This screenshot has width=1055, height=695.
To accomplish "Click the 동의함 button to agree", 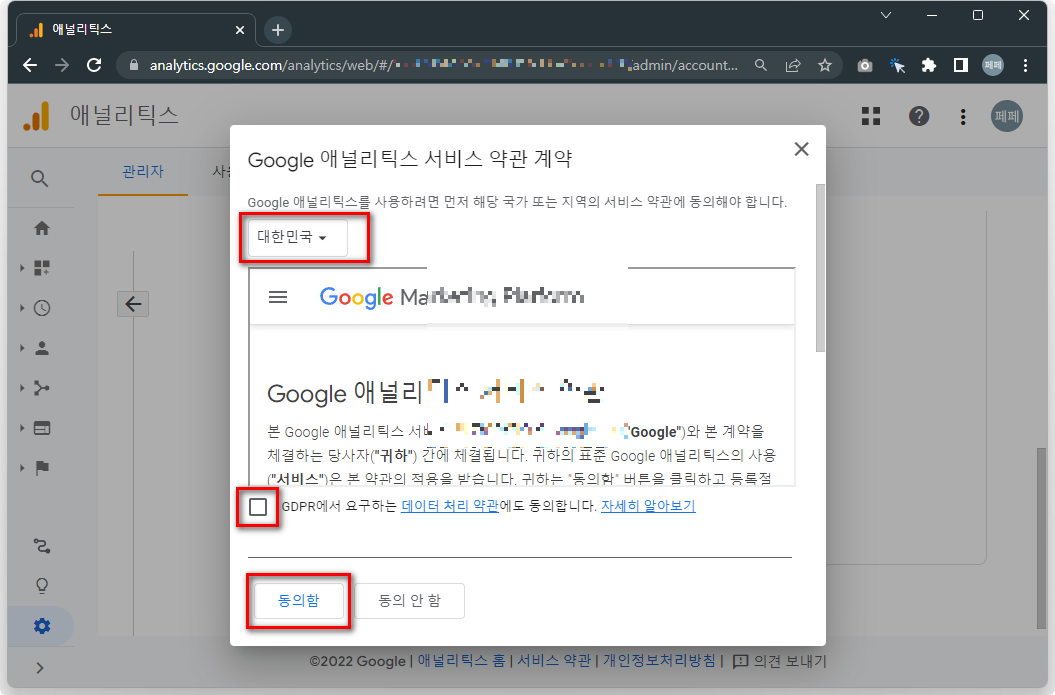I will point(298,601).
